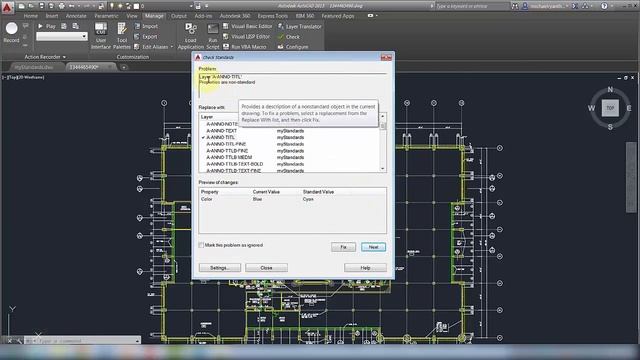640x360 pixels.
Task: Click the Next button
Action: point(373,247)
